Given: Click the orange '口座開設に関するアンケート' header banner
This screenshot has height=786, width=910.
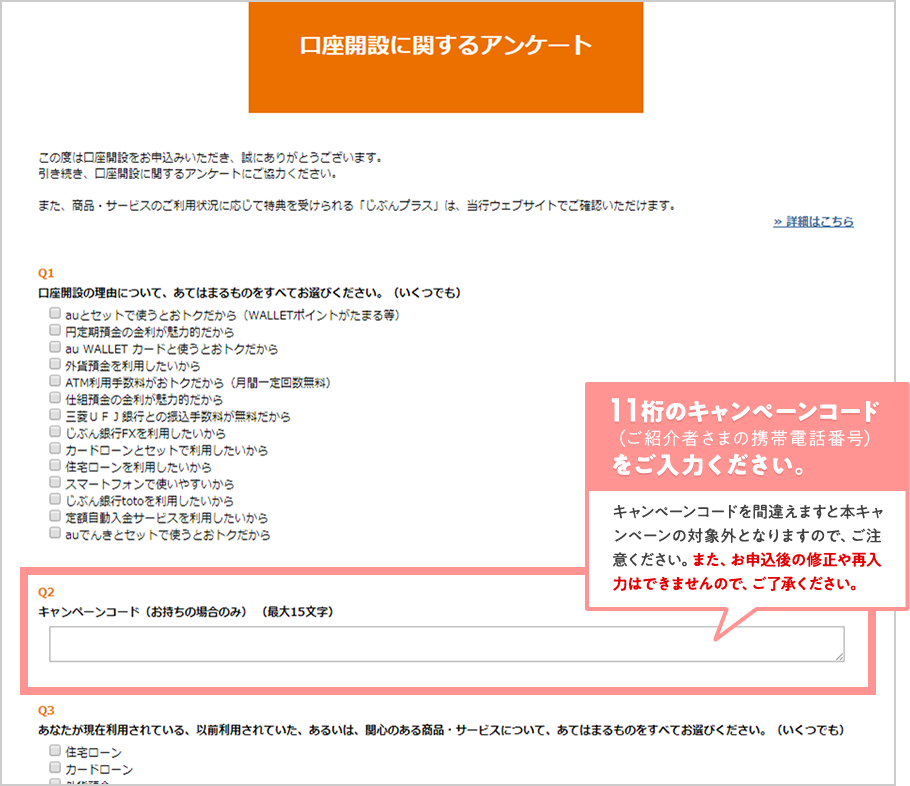Looking at the screenshot, I should tap(446, 57).
